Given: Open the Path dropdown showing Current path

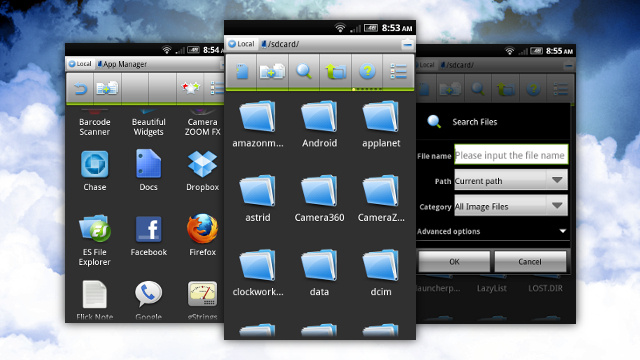Looking at the screenshot, I should click(511, 180).
